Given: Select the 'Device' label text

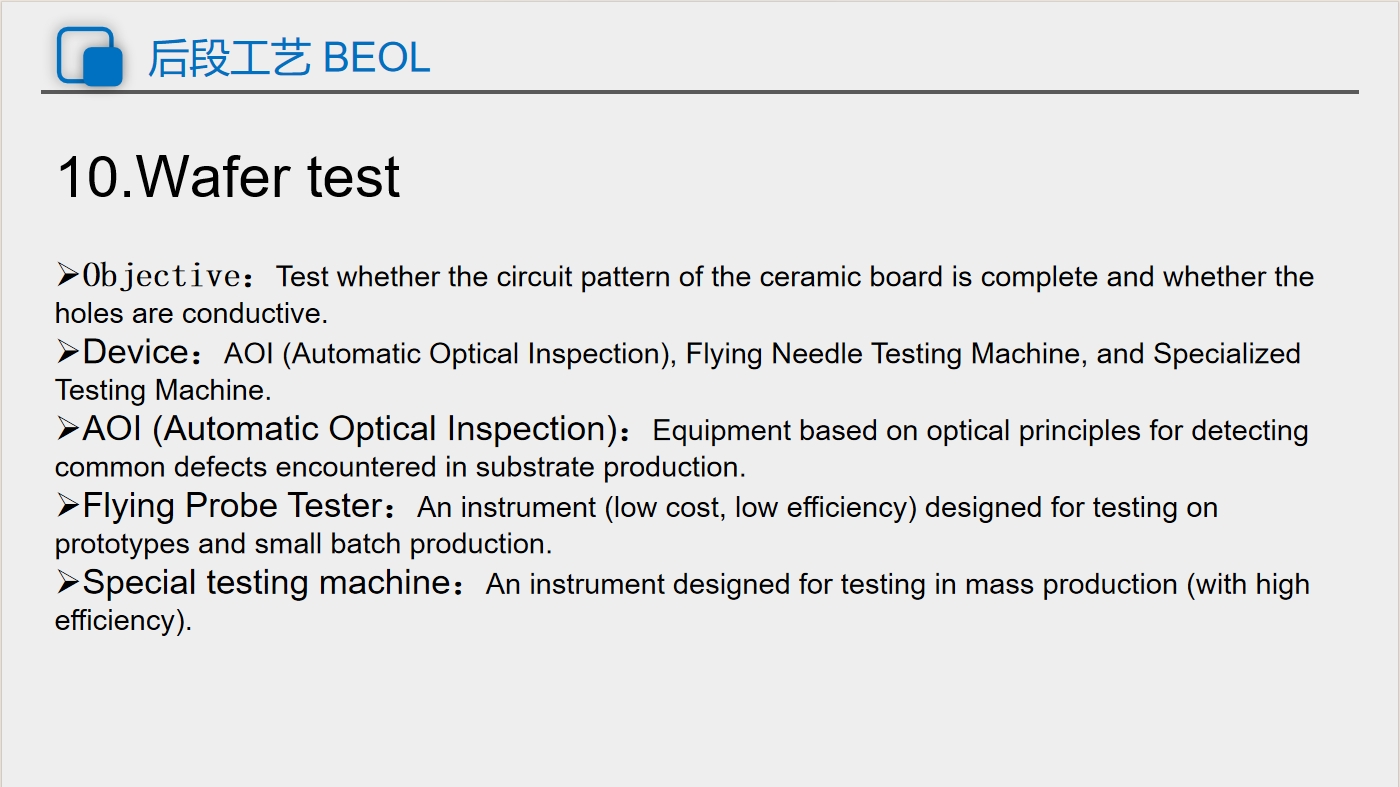Looking at the screenshot, I should 135,352.
